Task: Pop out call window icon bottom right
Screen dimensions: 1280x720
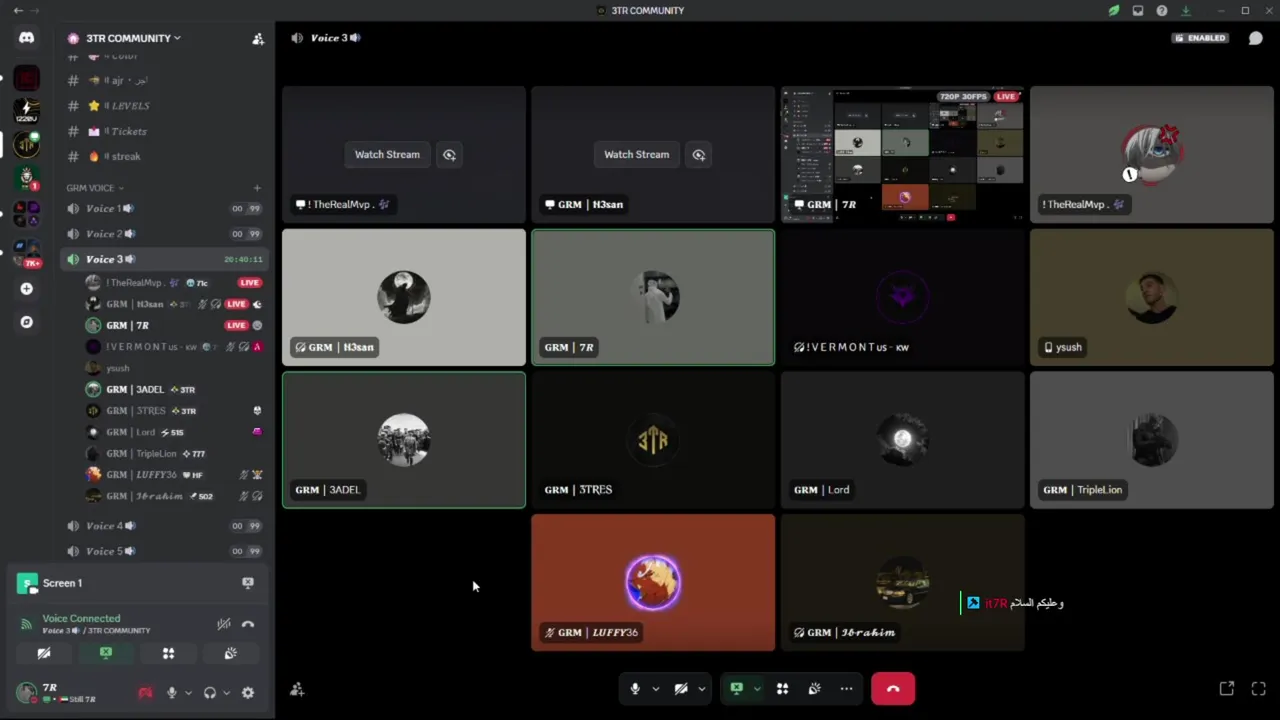Action: [1227, 688]
